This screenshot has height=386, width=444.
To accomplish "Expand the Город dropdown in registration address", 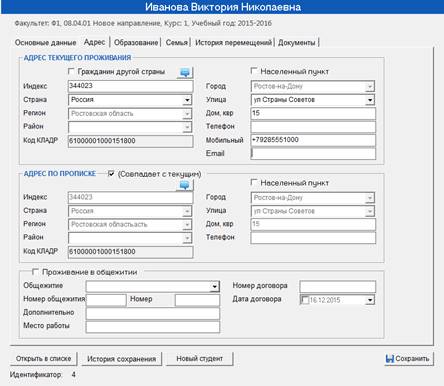I will point(370,198).
